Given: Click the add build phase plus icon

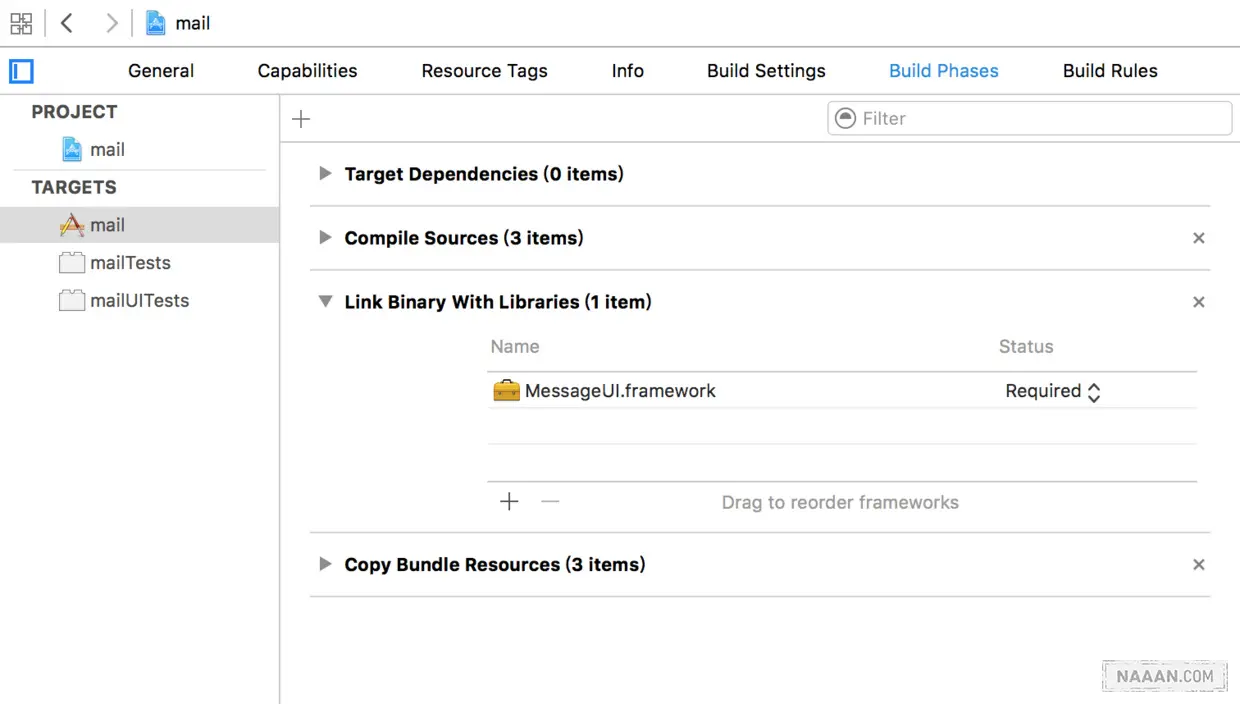Looking at the screenshot, I should pos(301,119).
